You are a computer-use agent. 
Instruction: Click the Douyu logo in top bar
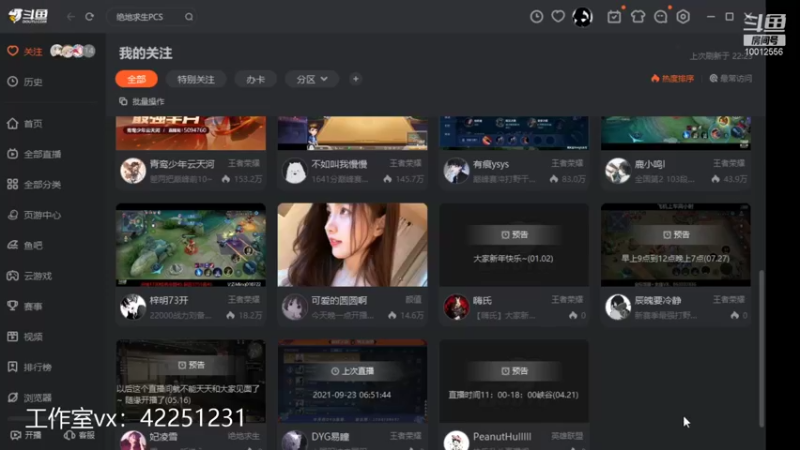pos(29,16)
